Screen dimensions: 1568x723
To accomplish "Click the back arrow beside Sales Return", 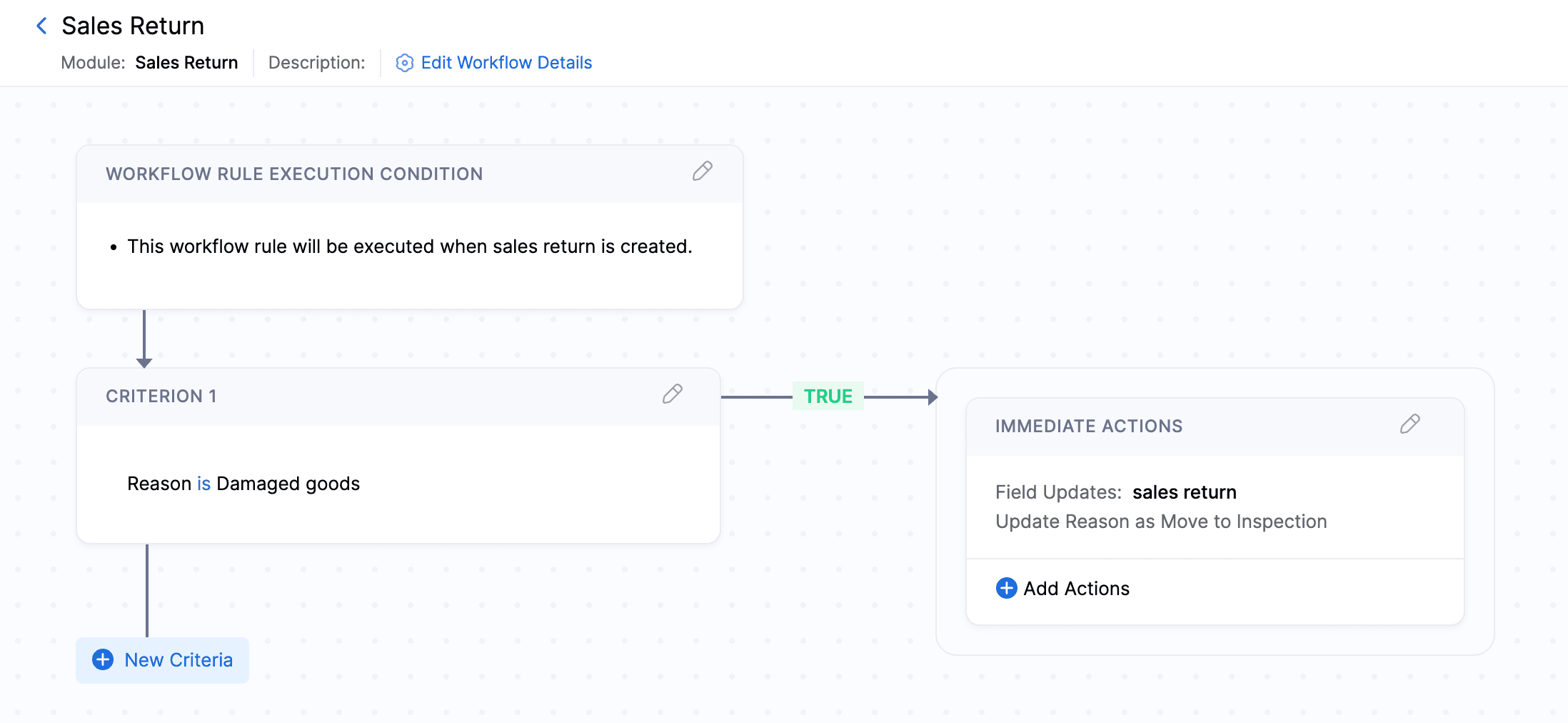I will click(41, 26).
